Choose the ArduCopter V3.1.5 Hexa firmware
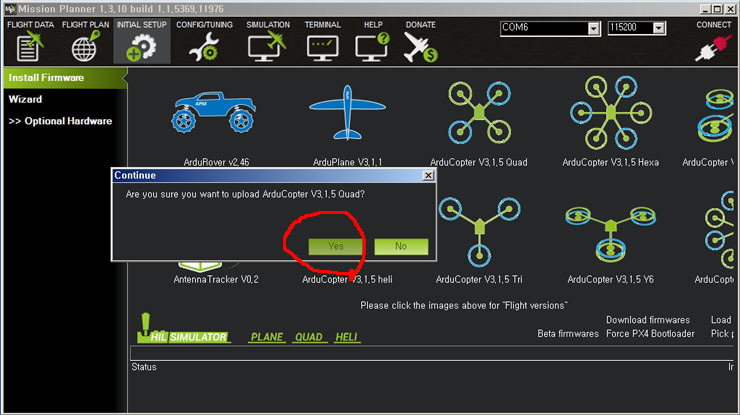Screen dimensions: 740x415 coord(611,112)
